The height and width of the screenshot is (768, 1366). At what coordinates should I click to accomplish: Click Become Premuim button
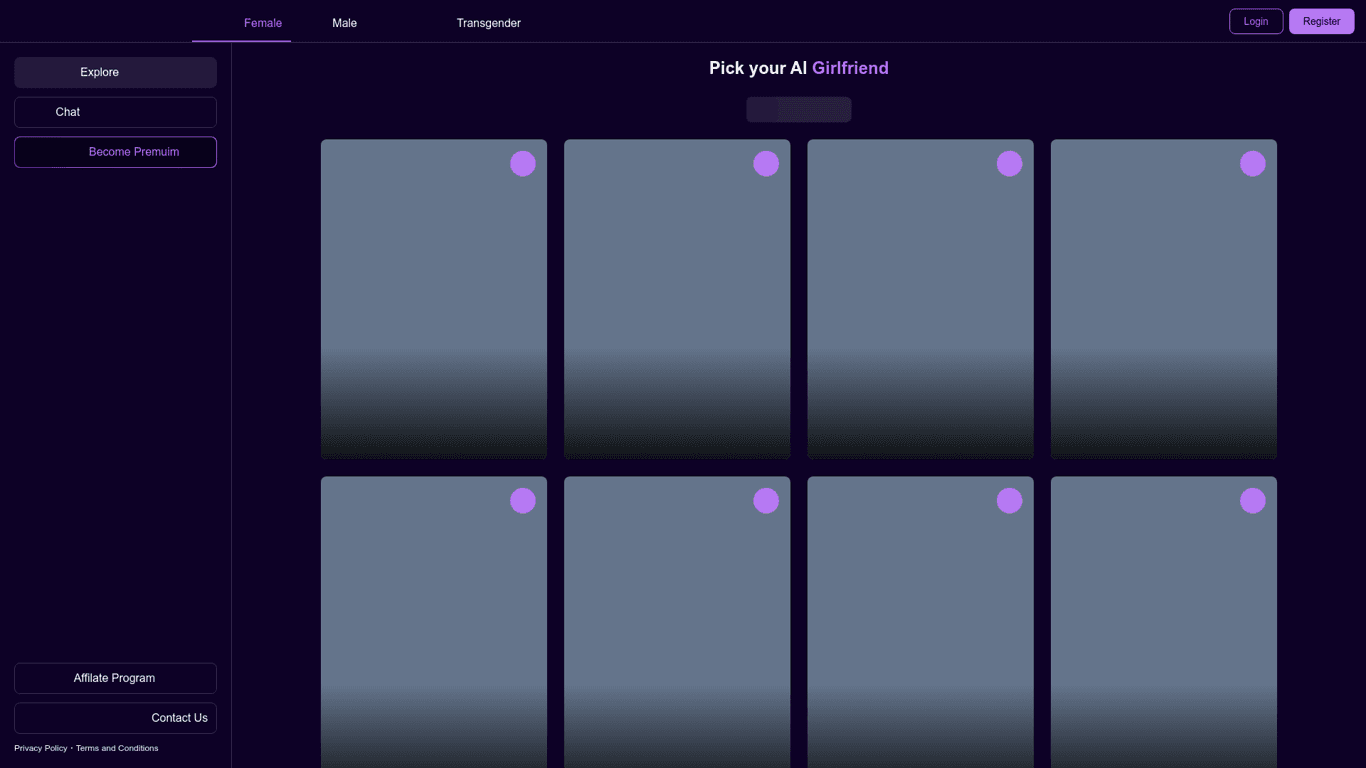[115, 152]
